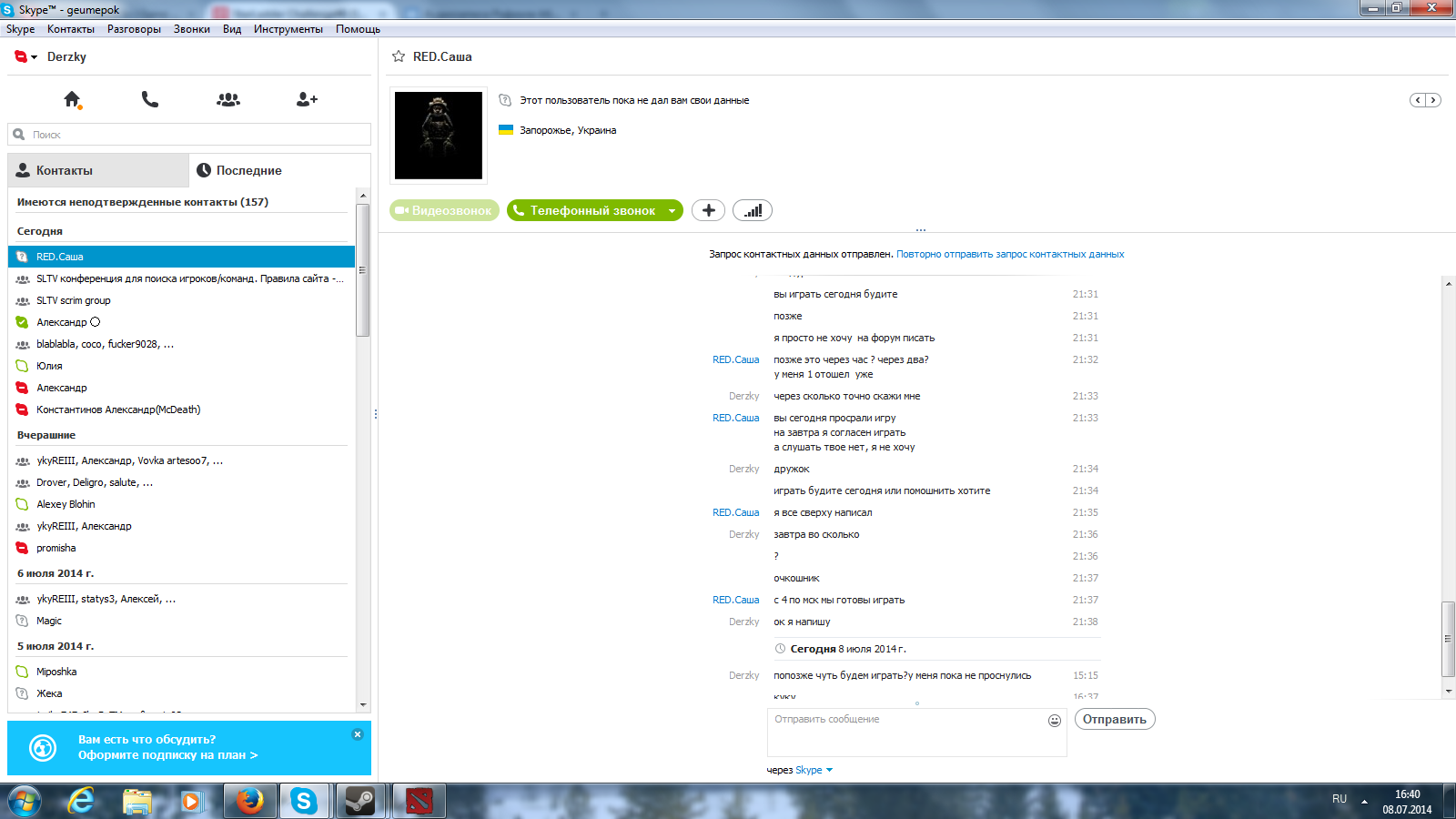This screenshot has height=819, width=1456.
Task: Open Константинов Александр(McDeath) conversation
Action: point(181,409)
